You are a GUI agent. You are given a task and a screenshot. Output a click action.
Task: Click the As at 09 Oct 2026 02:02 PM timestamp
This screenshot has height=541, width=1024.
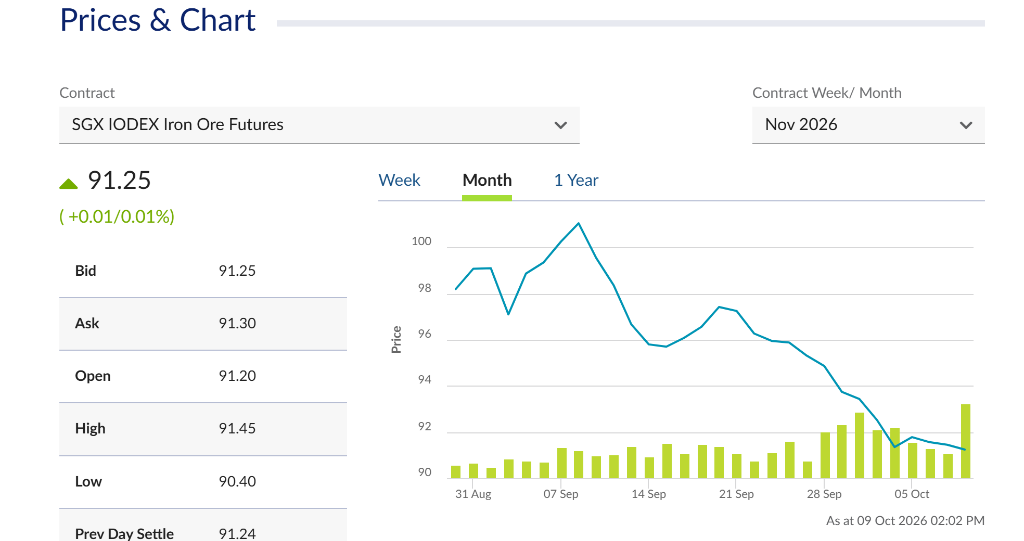pos(905,521)
